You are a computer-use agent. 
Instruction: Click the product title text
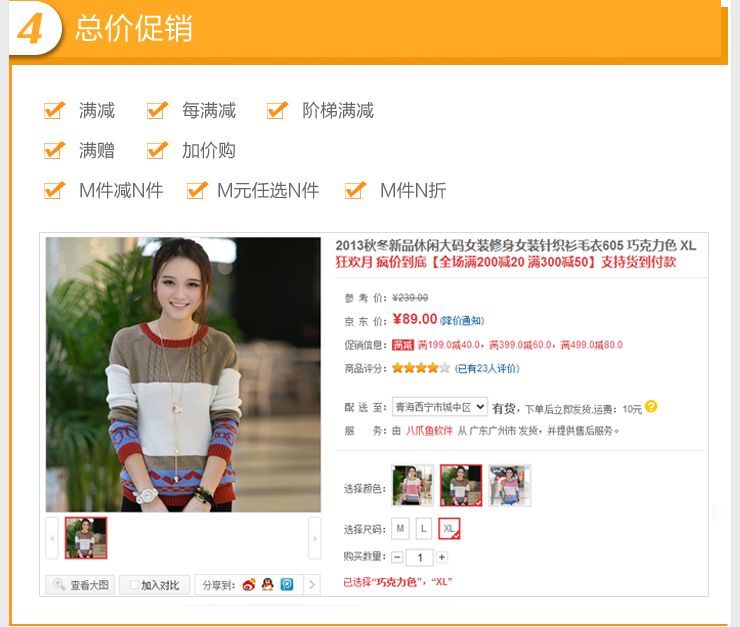tap(515, 245)
